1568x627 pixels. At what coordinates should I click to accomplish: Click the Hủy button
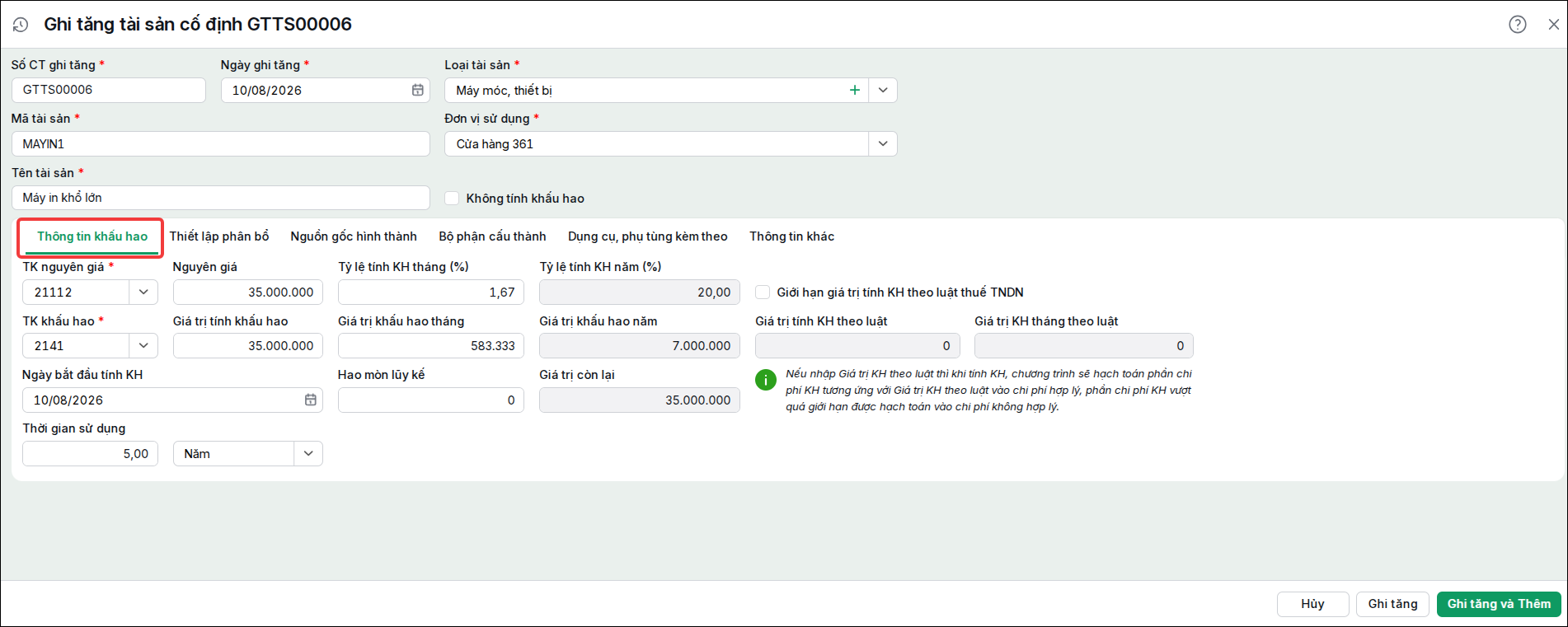(1312, 604)
